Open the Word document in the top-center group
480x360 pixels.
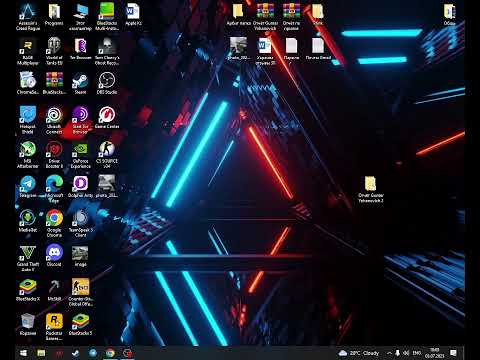265,51
